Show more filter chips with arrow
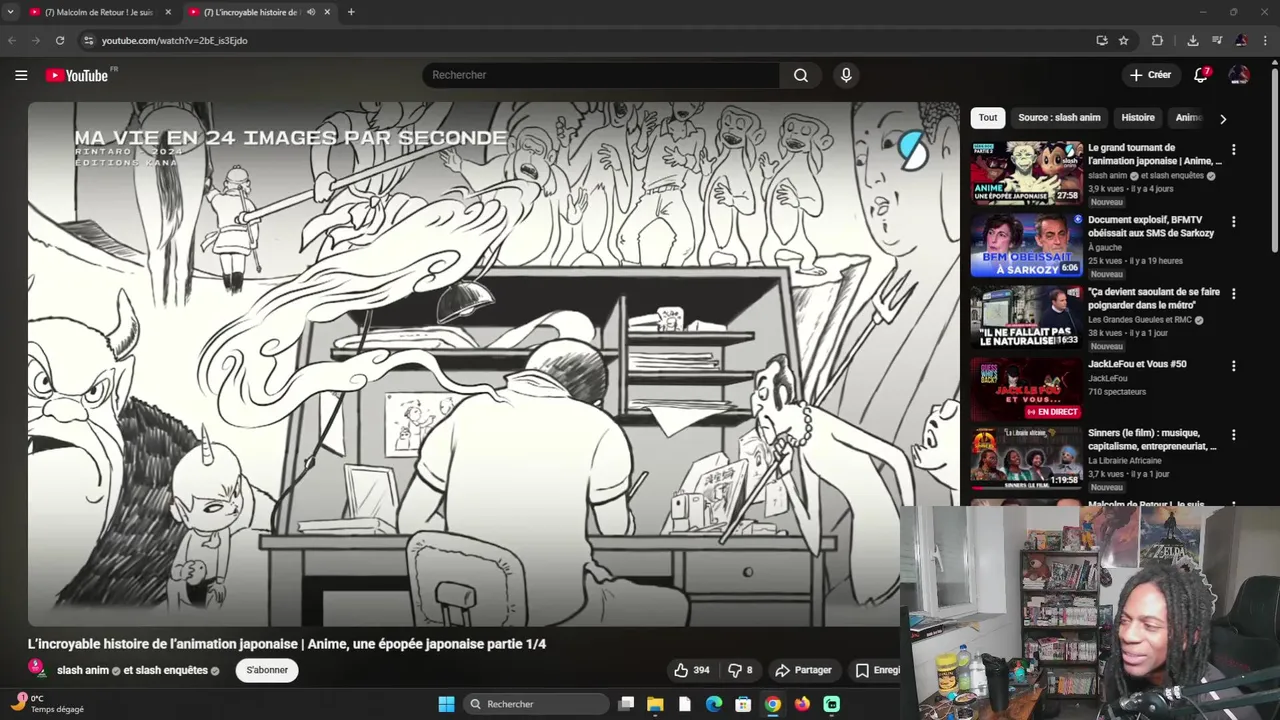 click(x=1222, y=118)
